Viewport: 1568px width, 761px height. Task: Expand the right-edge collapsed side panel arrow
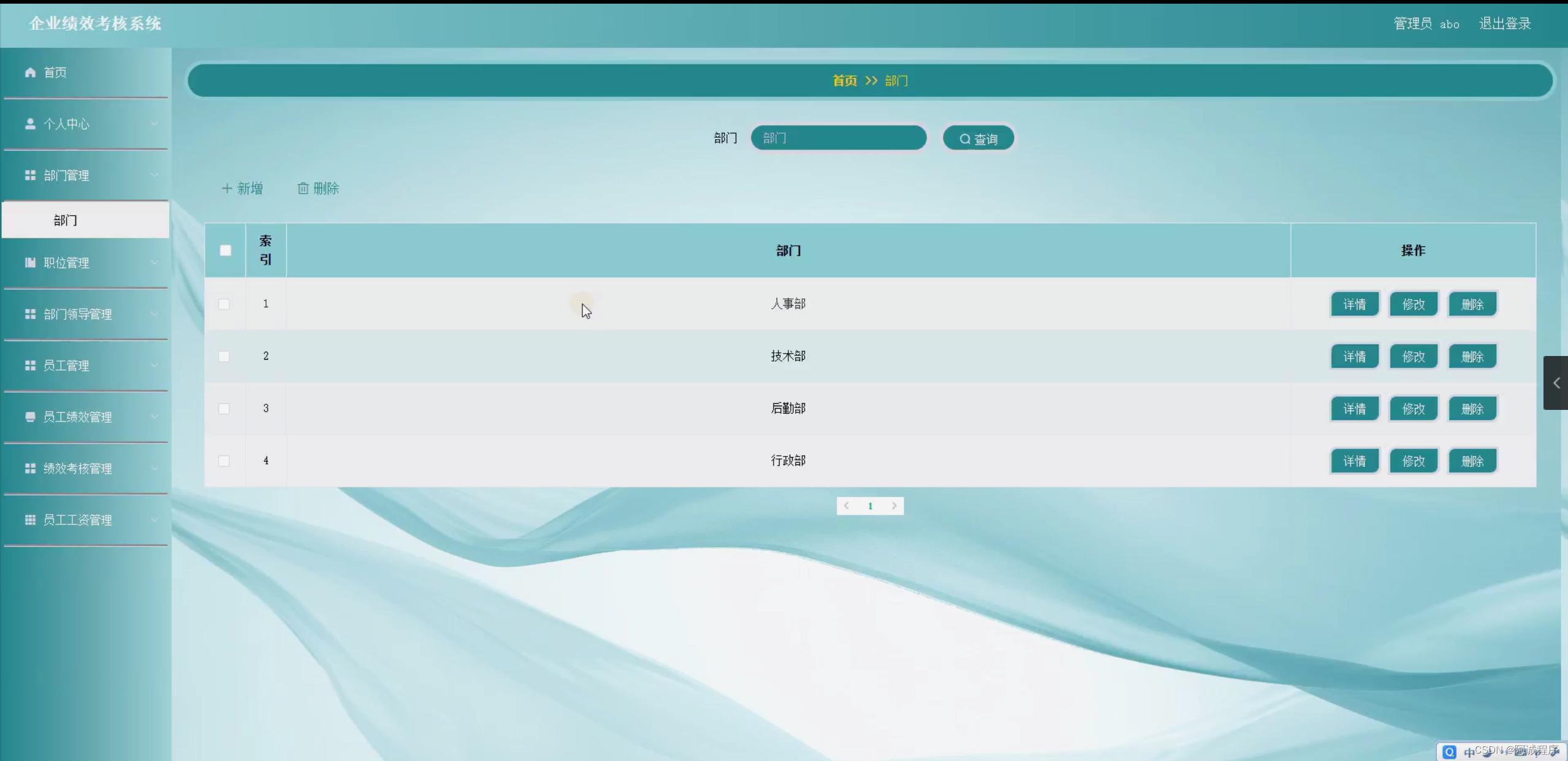[1556, 383]
